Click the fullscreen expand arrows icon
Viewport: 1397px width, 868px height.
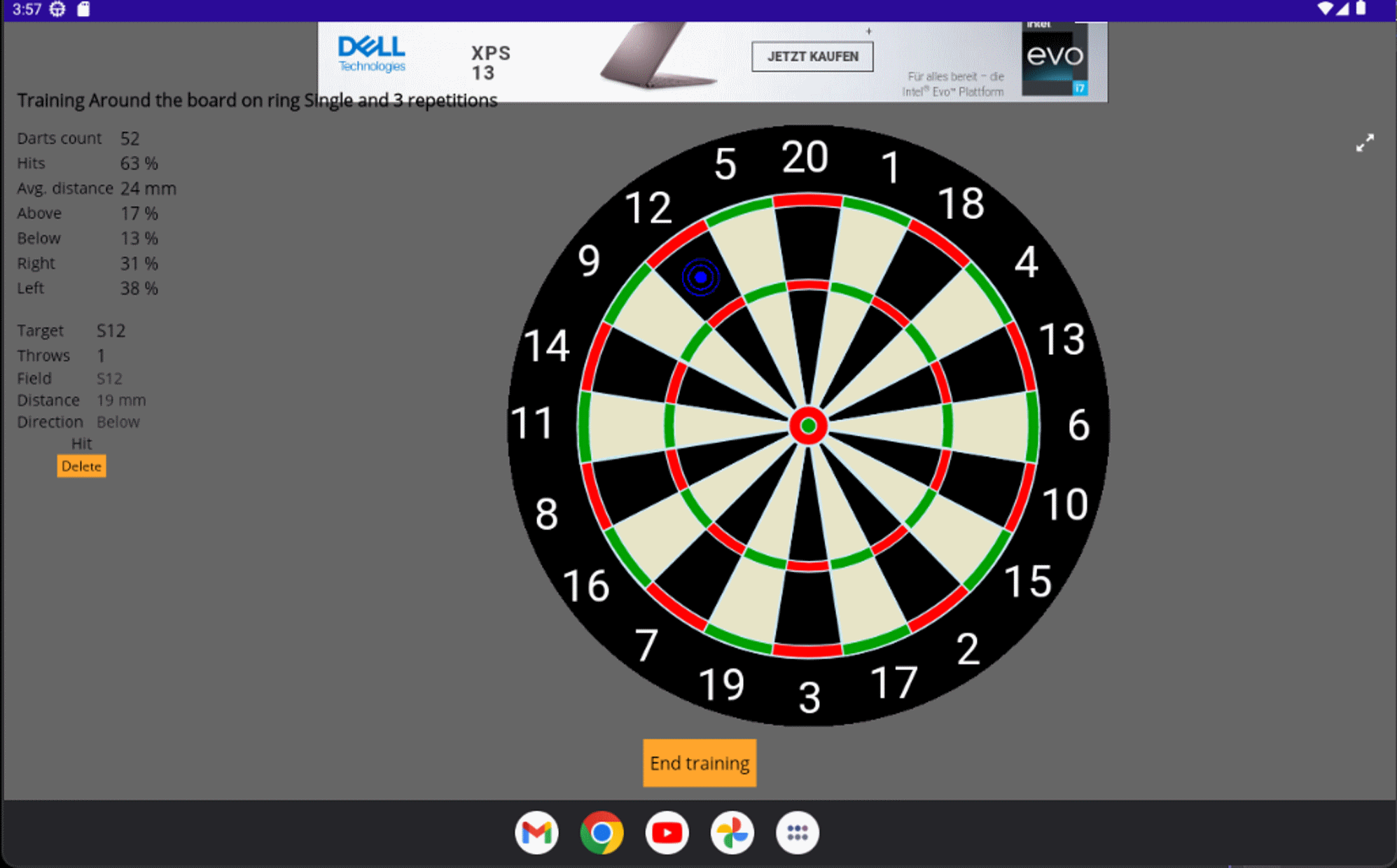click(1364, 143)
